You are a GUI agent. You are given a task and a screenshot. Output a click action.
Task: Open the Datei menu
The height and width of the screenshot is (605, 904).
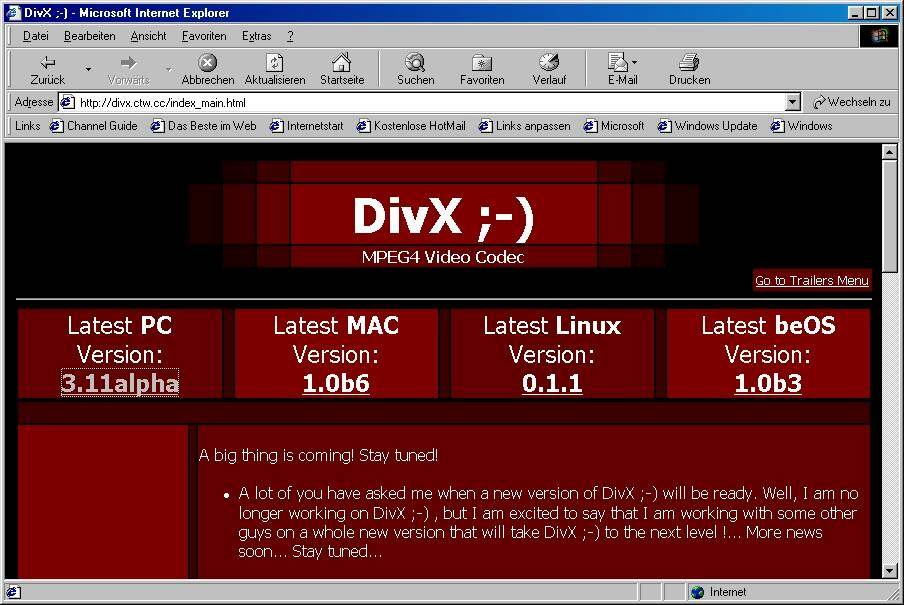click(35, 36)
